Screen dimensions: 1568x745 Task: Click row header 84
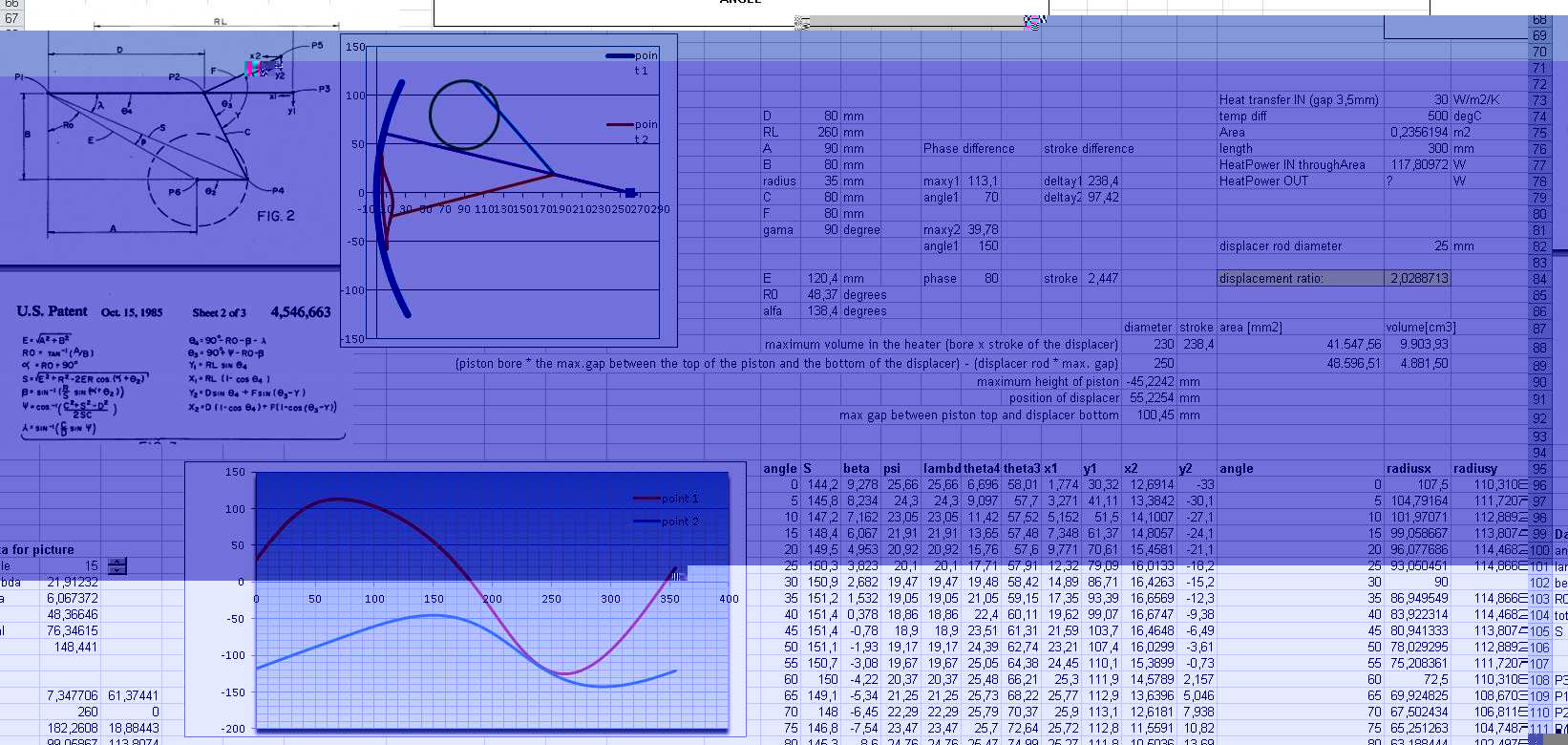(x=1539, y=279)
